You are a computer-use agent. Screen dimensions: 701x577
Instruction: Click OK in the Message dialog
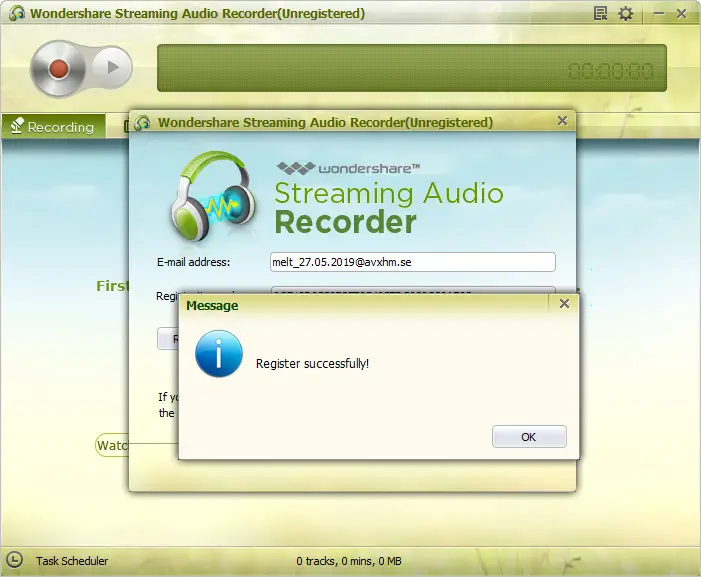(x=529, y=437)
